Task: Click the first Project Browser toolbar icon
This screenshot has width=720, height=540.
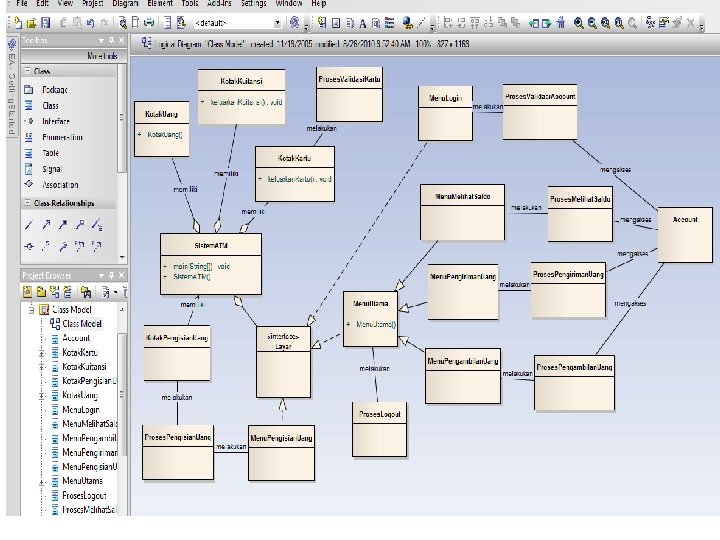Action: (x=28, y=292)
